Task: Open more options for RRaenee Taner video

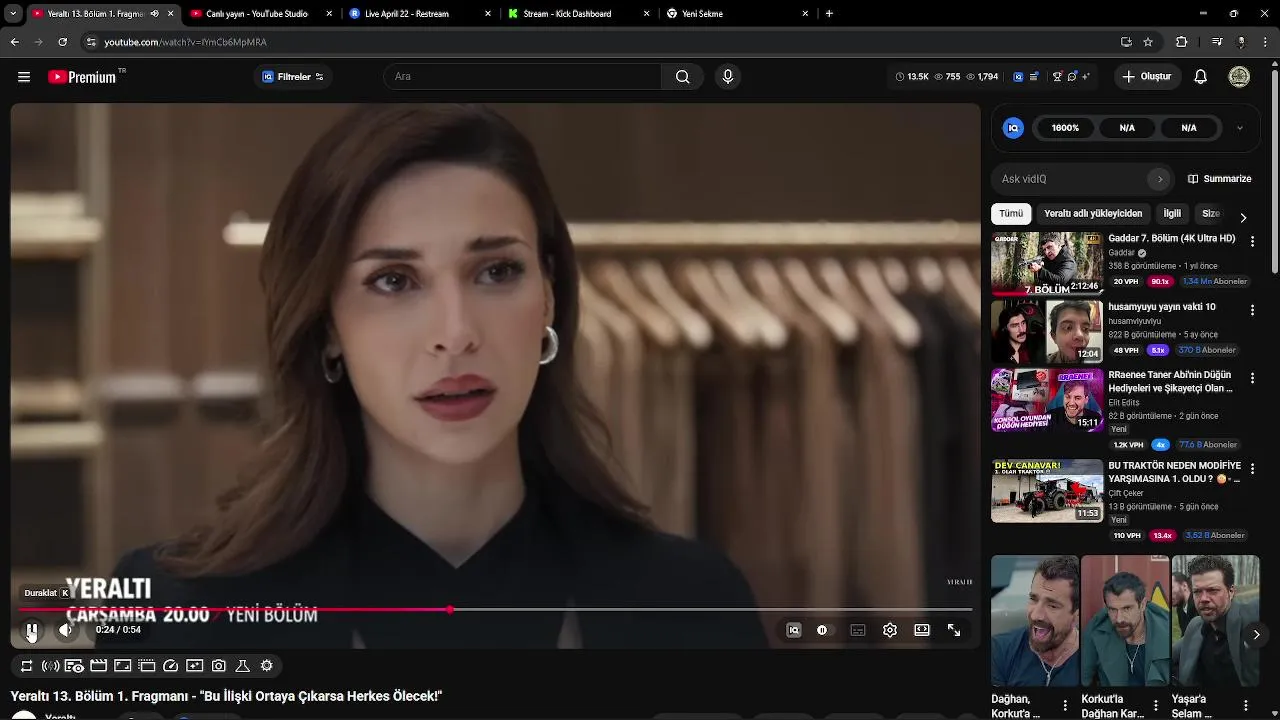Action: coord(1252,378)
